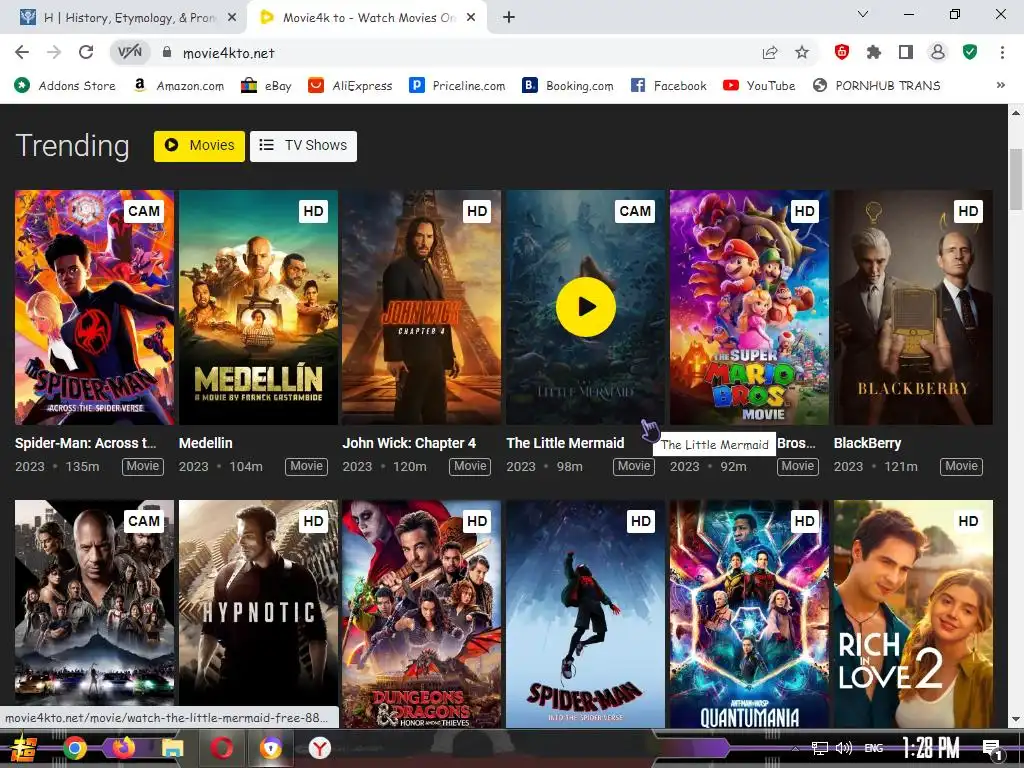Open Extensions puzzle menu
Screen dimensions: 1024x768
(x=874, y=52)
